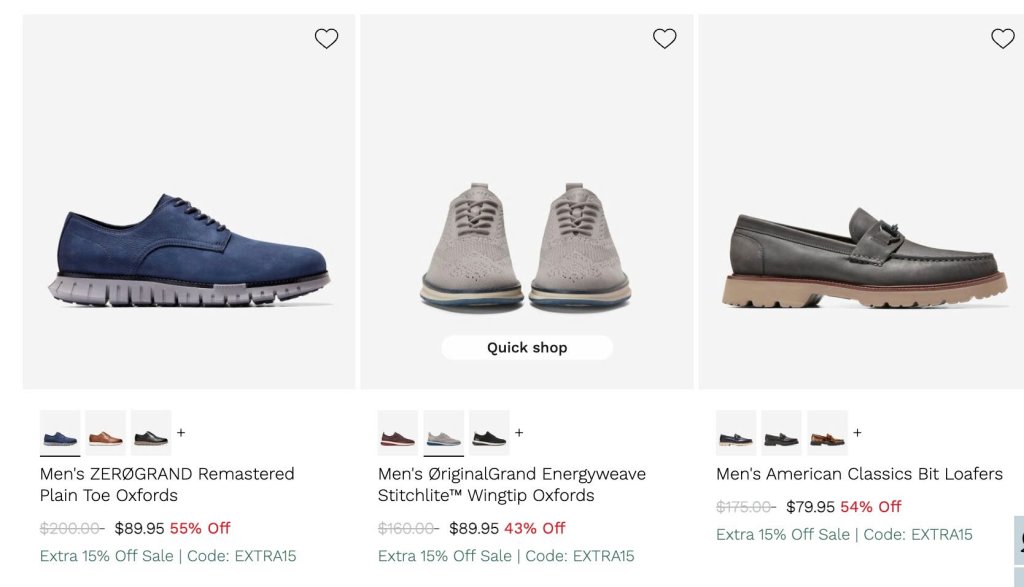The height and width of the screenshot is (587, 1024).
Task: Open the grey Bit Loafer product photo
Action: (861, 202)
